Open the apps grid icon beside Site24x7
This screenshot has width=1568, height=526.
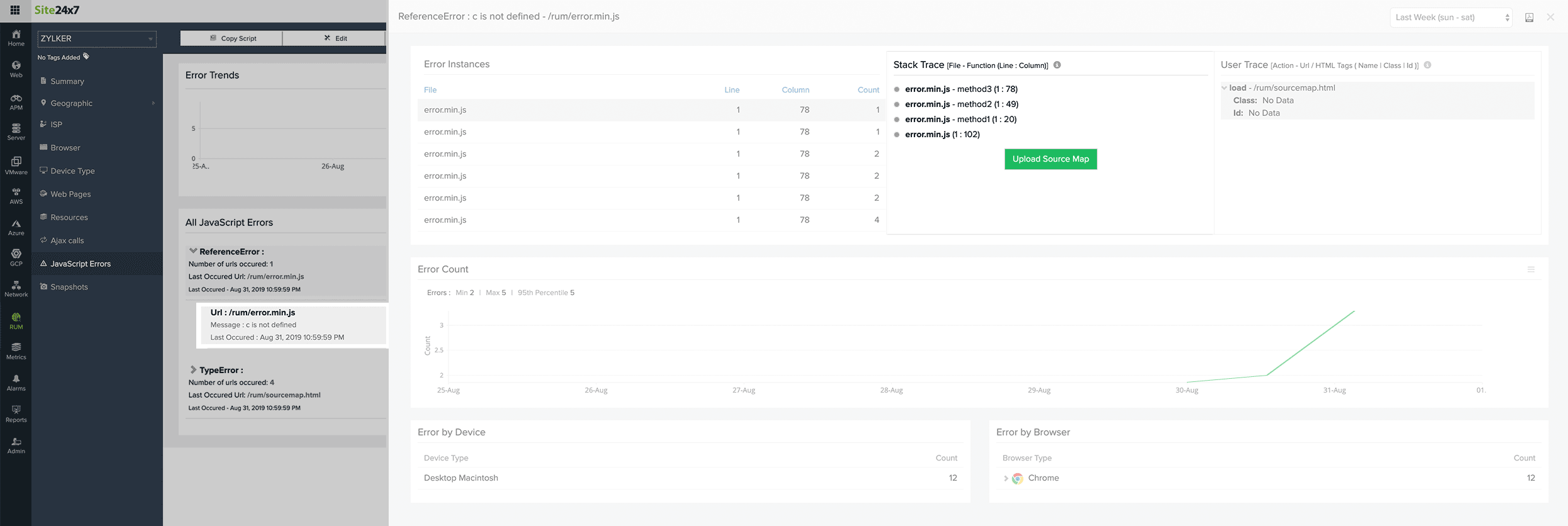click(x=15, y=10)
